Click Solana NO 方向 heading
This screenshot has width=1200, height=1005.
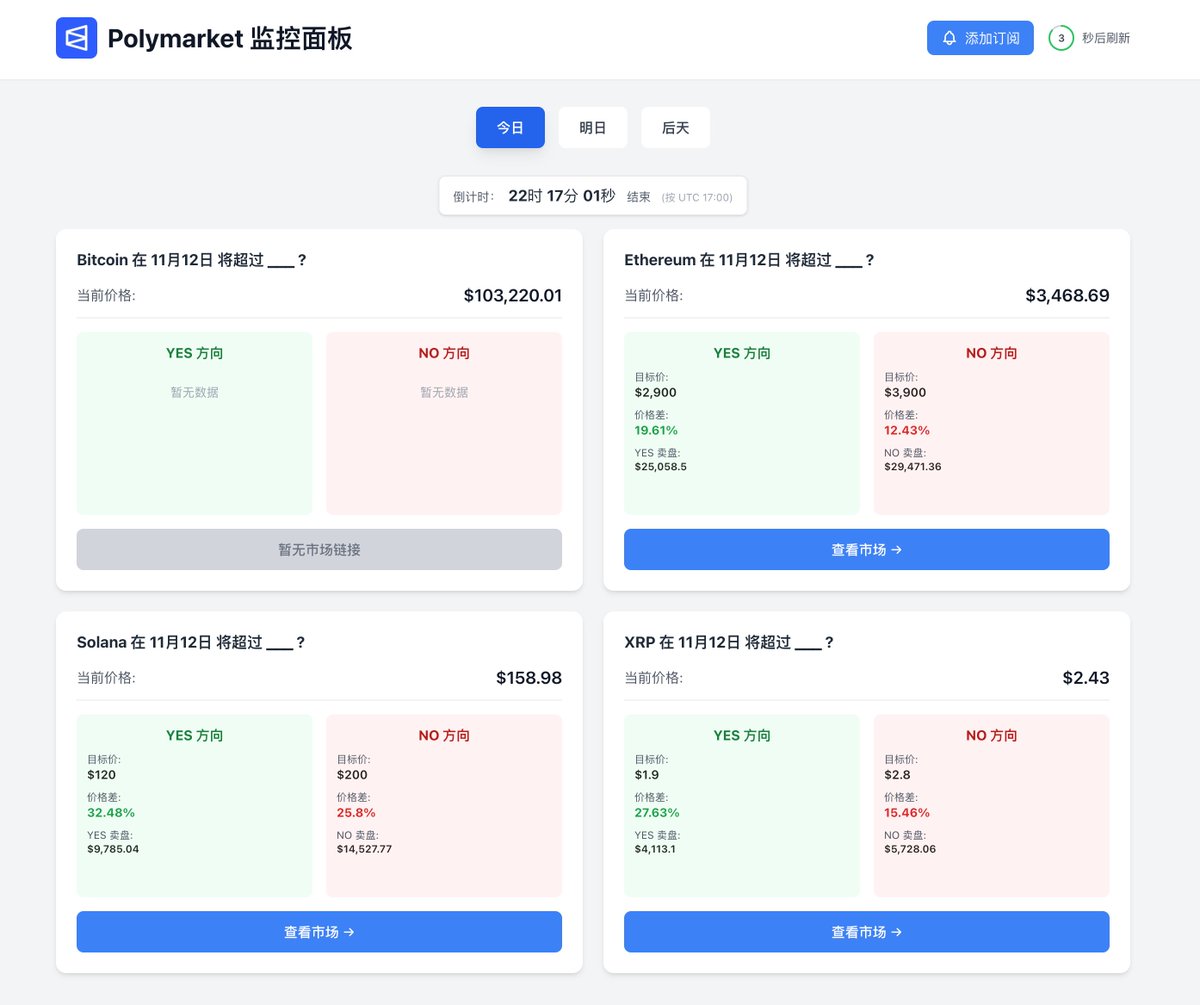pos(444,736)
